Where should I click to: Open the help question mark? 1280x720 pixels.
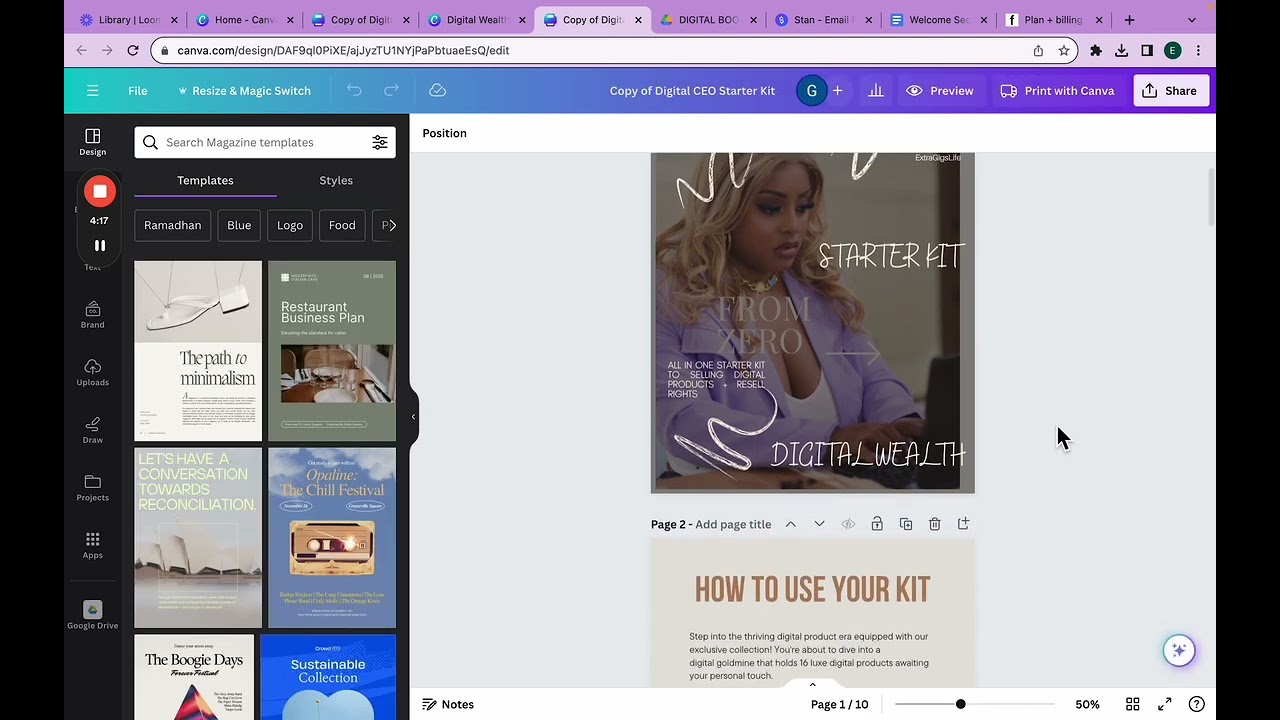pos(1196,705)
